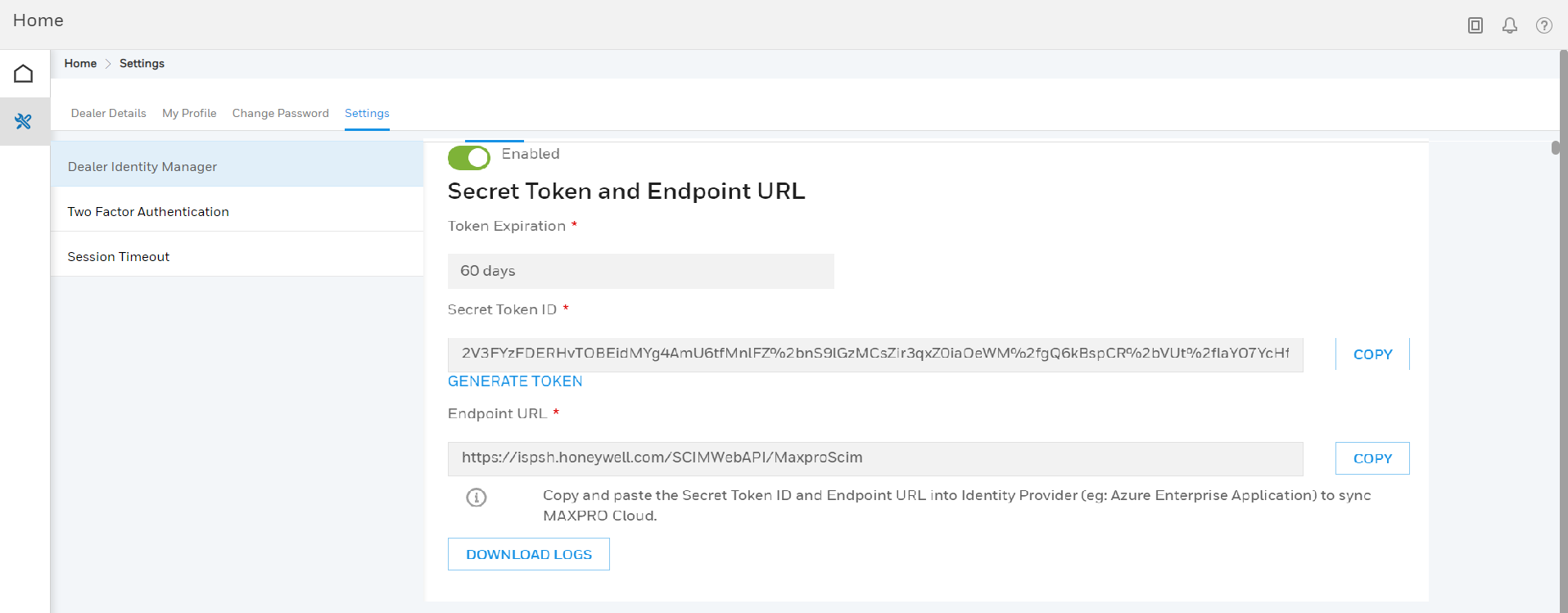Open the Token Expiration 60 days dropdown

click(641, 271)
